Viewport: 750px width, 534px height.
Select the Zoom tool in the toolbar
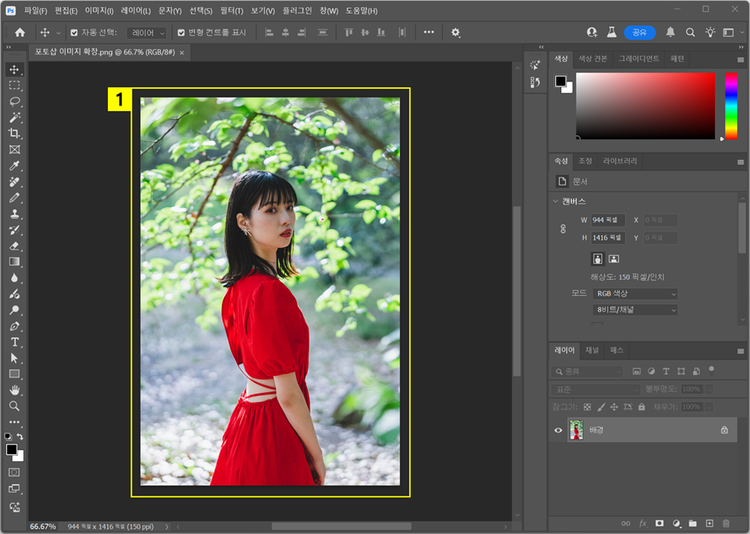point(14,406)
